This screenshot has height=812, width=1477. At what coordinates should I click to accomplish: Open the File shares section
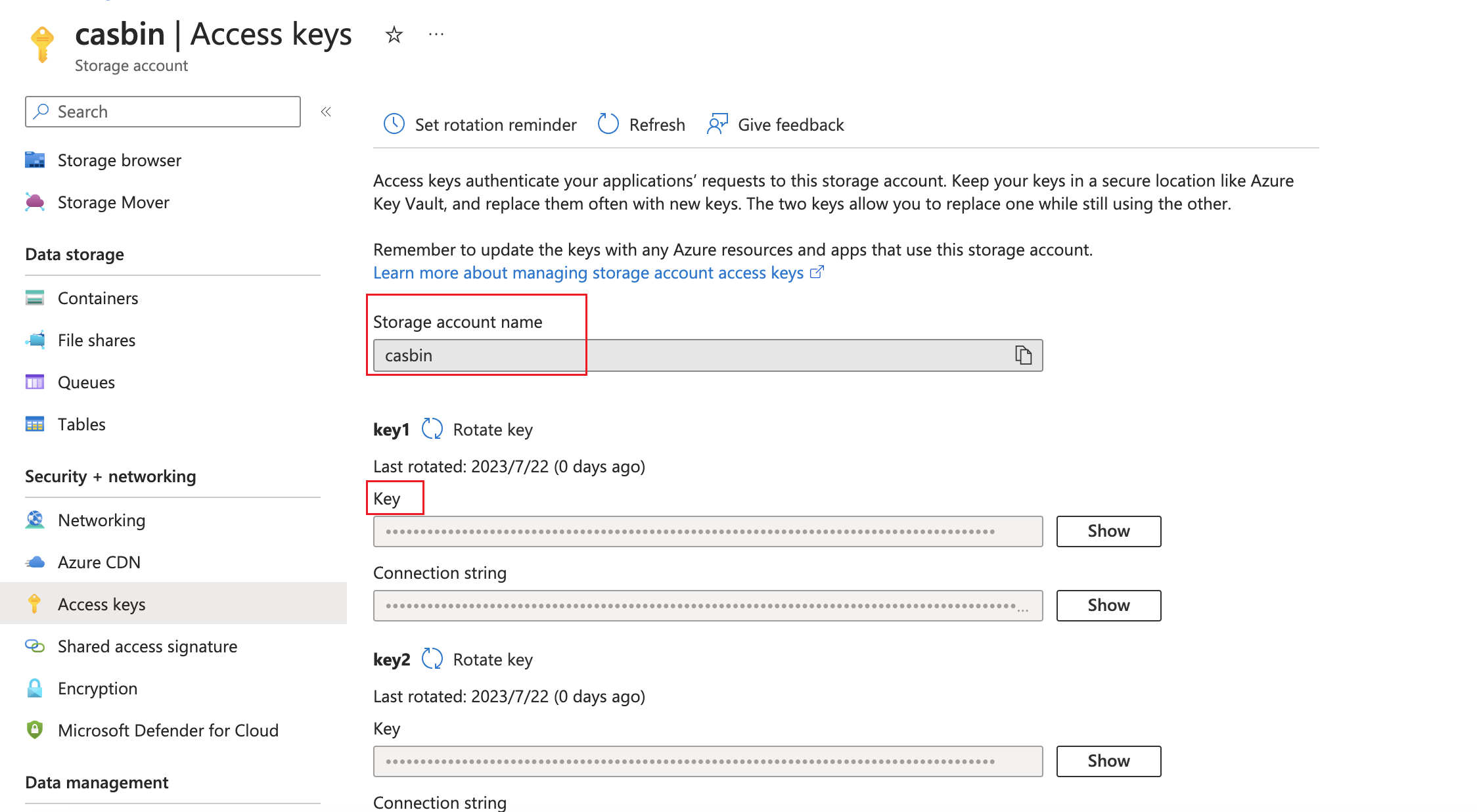point(96,340)
